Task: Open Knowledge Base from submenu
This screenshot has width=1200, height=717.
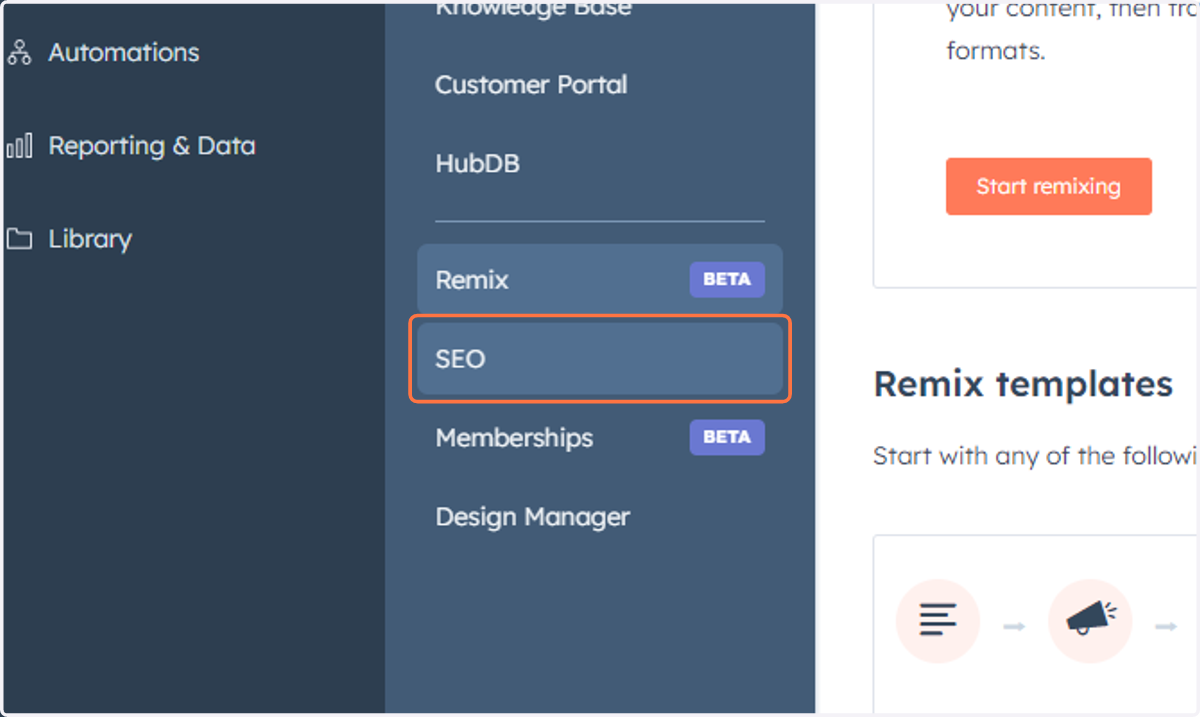Action: (533, 9)
